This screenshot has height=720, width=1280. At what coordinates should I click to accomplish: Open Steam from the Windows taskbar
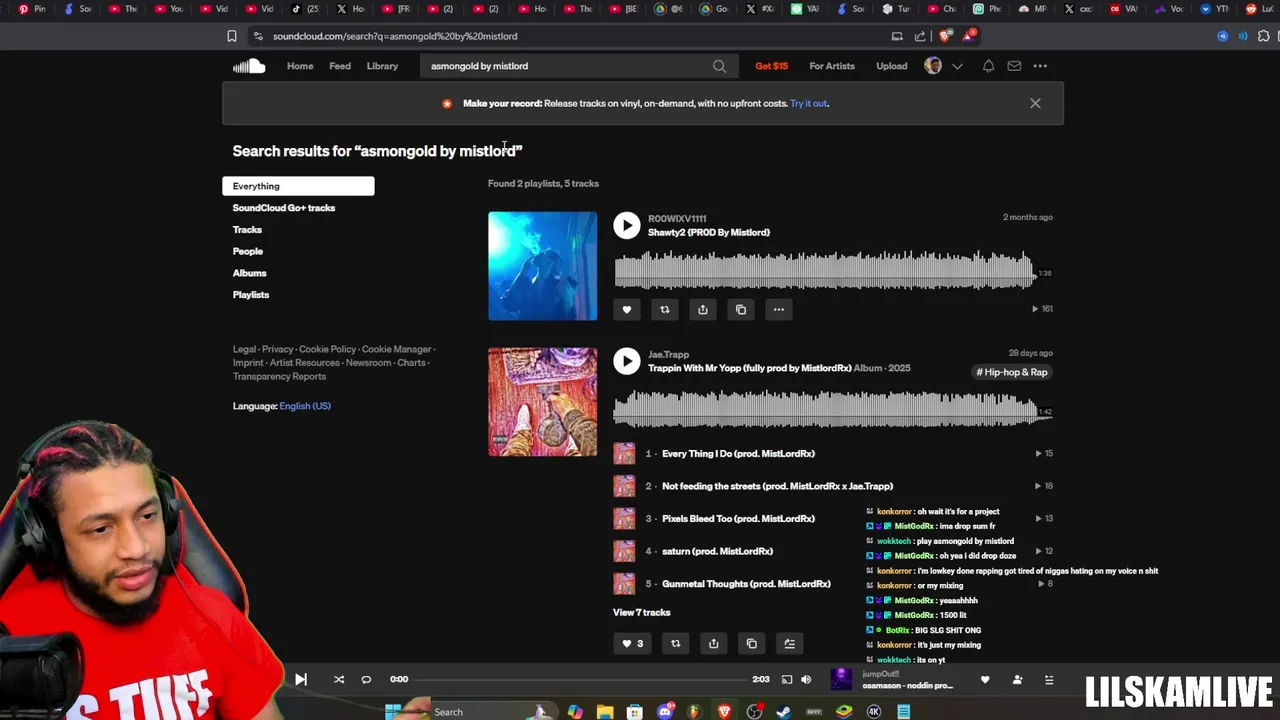(x=784, y=712)
